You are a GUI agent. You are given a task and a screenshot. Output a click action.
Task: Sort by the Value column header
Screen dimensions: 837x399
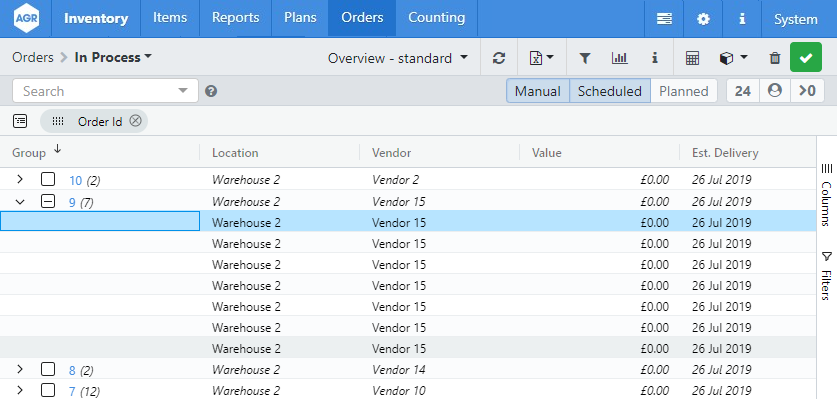599,152
